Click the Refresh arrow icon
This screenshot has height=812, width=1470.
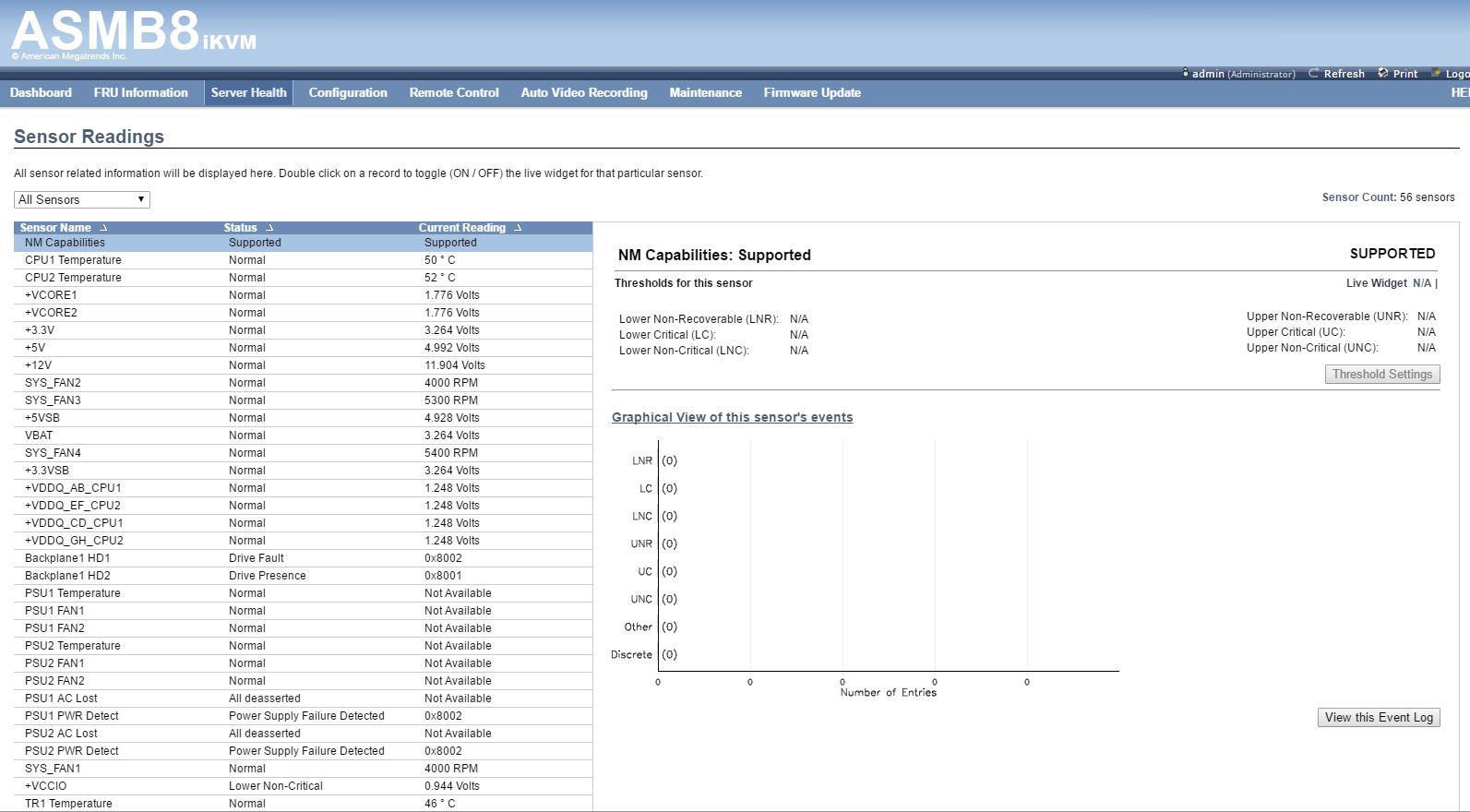click(x=1313, y=74)
